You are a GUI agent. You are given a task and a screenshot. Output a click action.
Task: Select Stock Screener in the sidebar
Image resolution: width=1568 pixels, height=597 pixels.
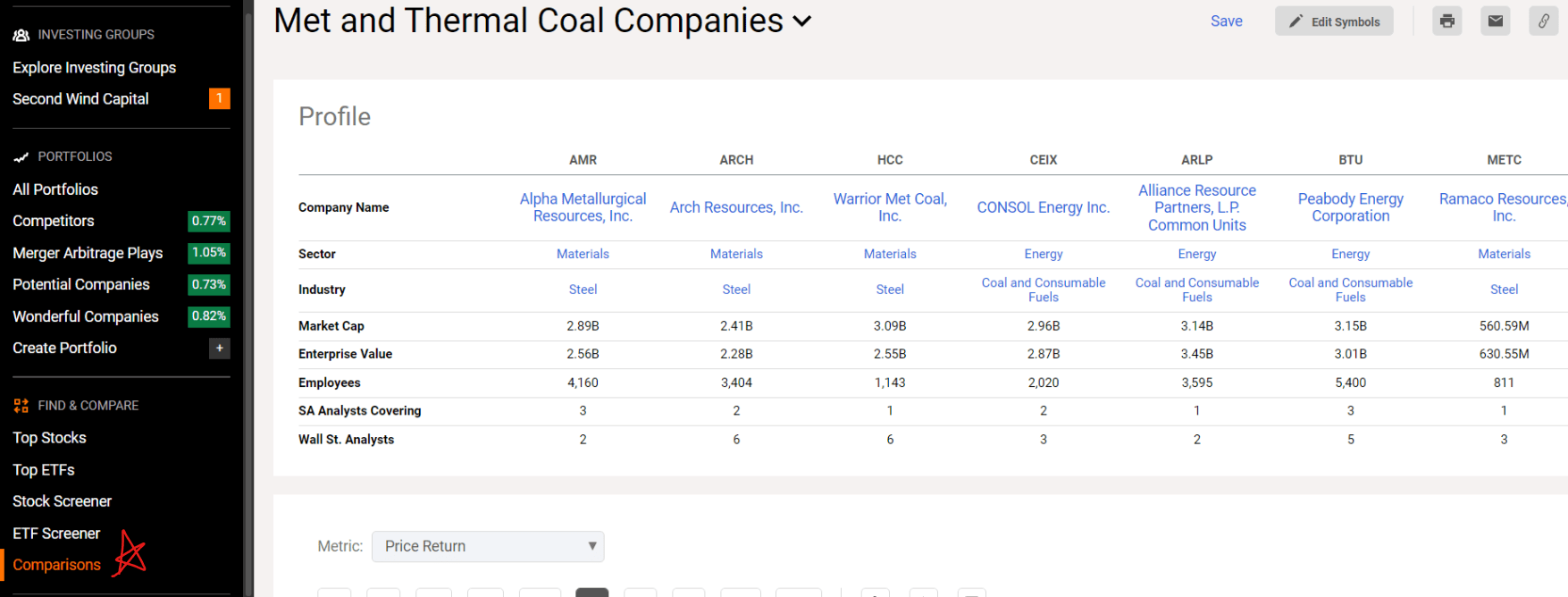63,501
